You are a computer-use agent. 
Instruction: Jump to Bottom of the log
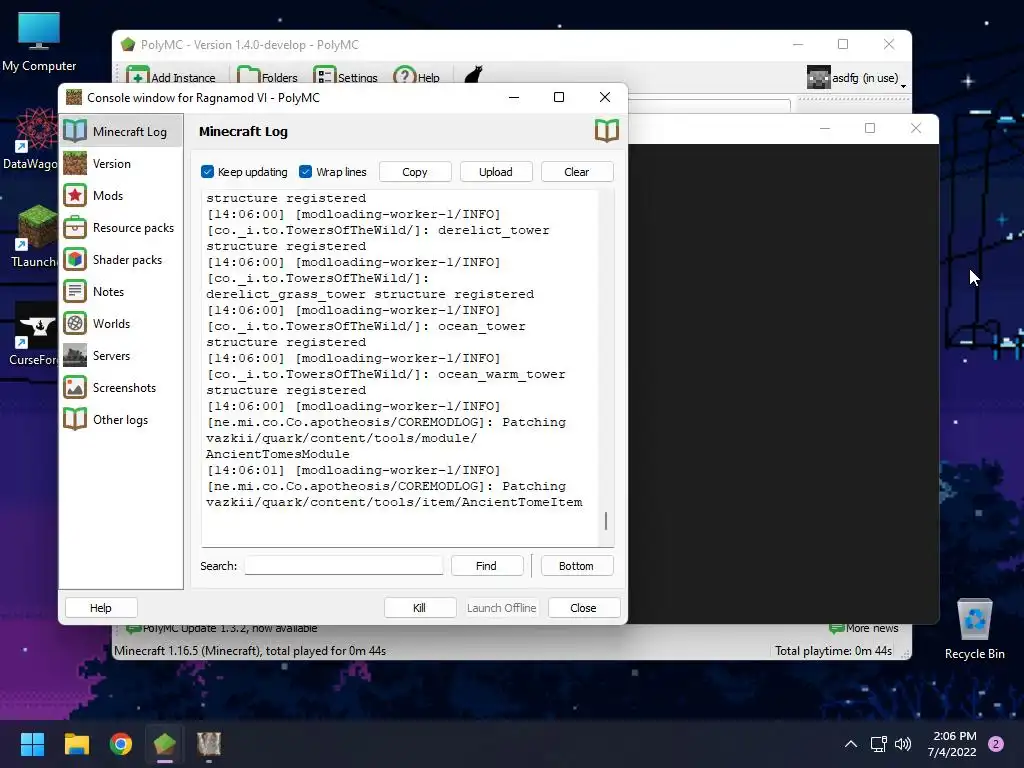[x=576, y=566]
